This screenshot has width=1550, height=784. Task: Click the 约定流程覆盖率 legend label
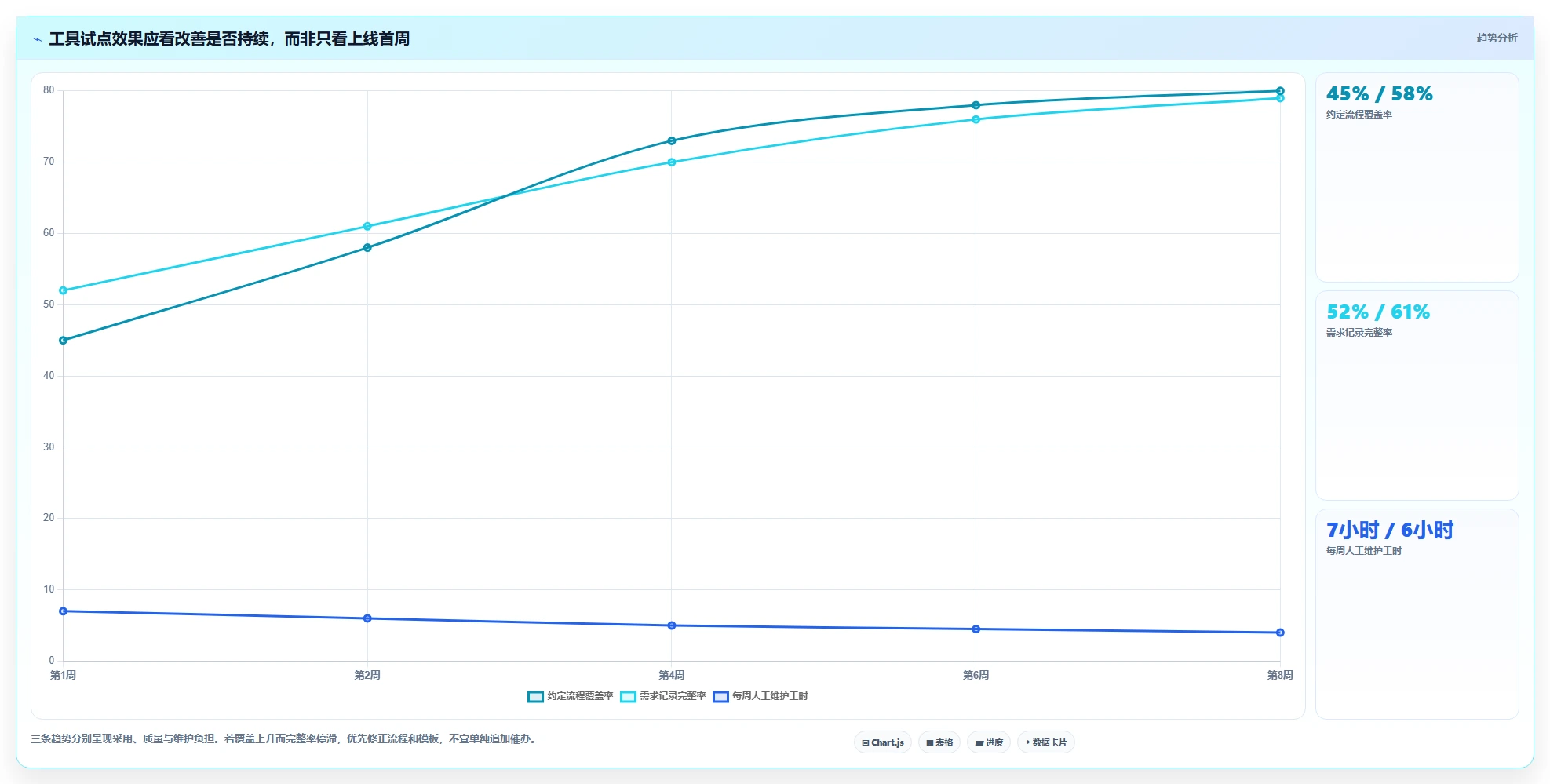point(580,696)
